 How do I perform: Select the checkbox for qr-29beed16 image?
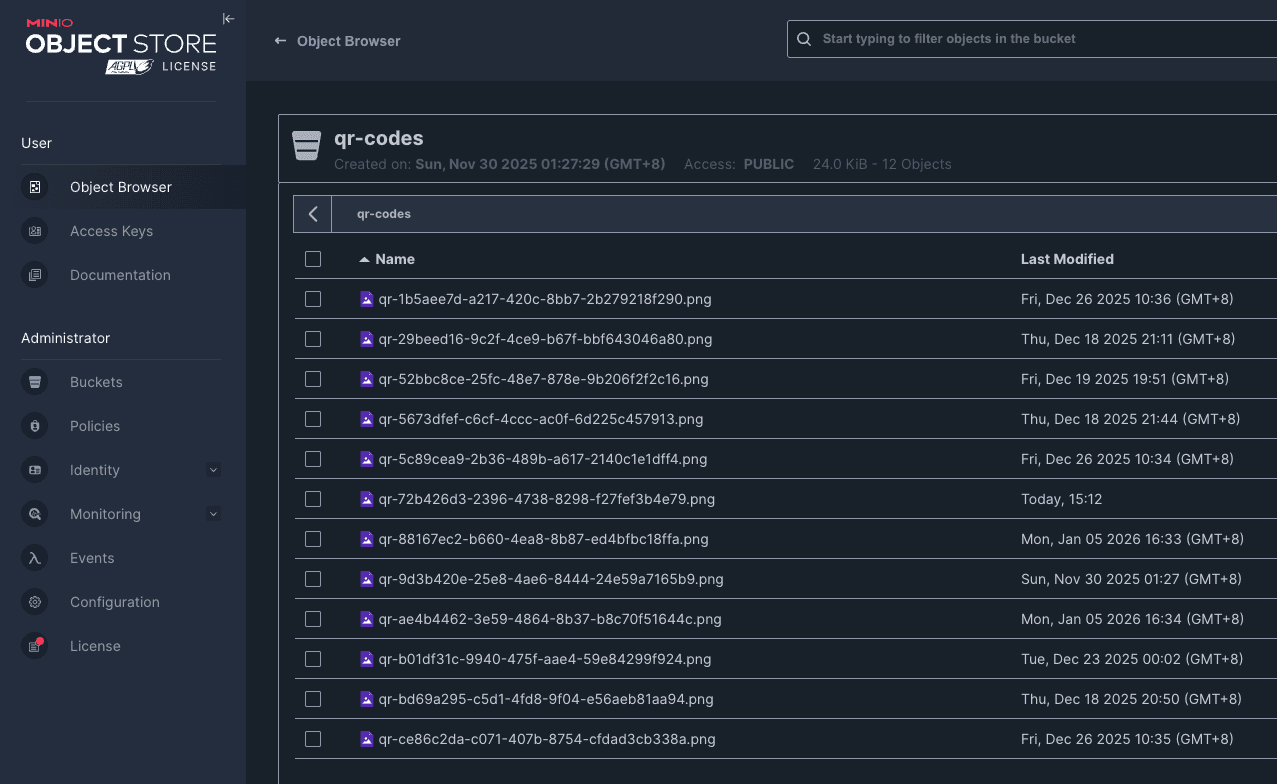pos(313,339)
